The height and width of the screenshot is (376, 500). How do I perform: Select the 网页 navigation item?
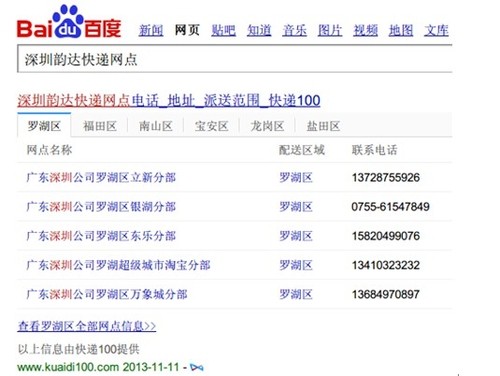click(187, 30)
